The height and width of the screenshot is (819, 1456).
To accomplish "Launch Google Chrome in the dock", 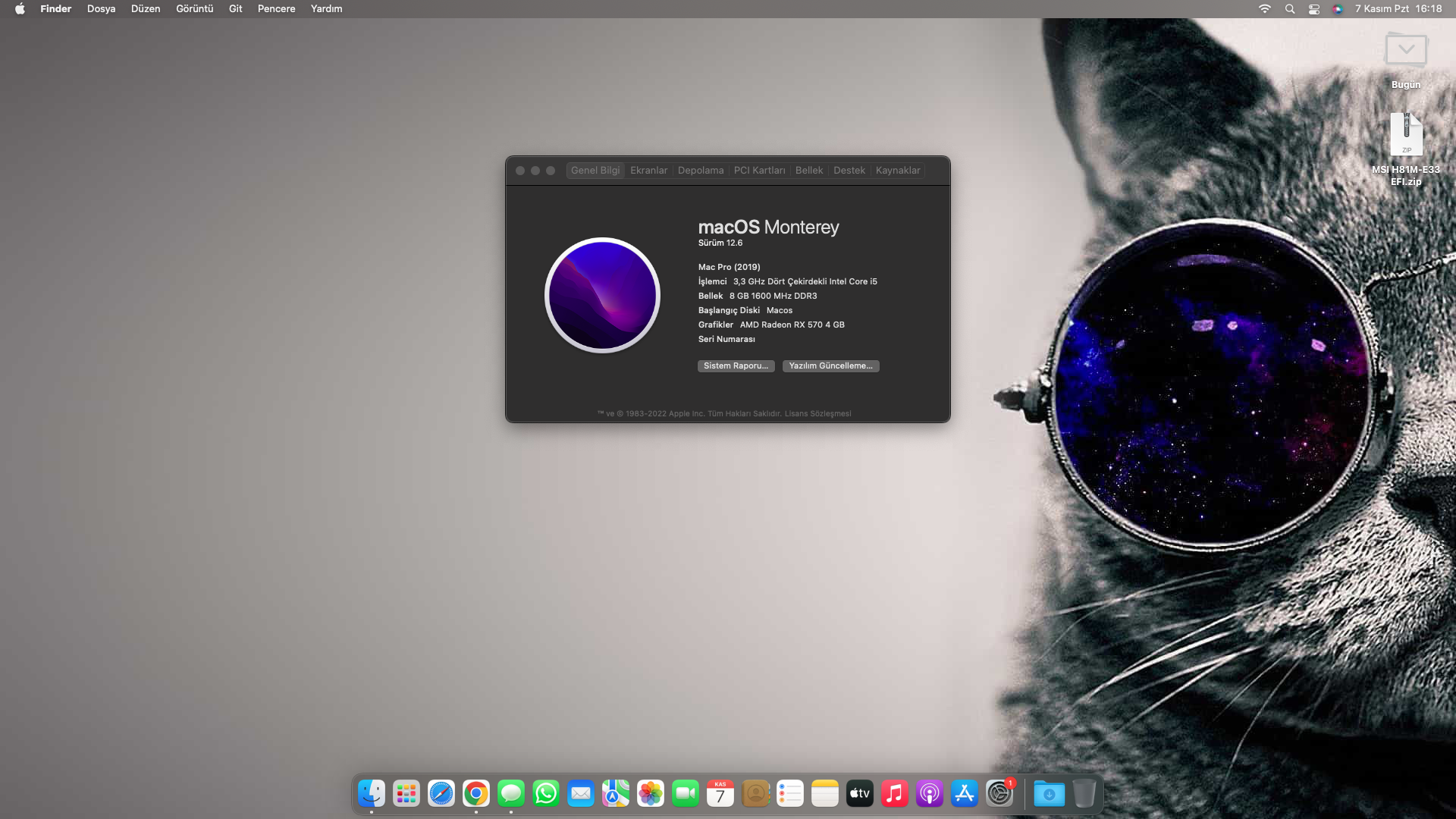I will point(476,793).
